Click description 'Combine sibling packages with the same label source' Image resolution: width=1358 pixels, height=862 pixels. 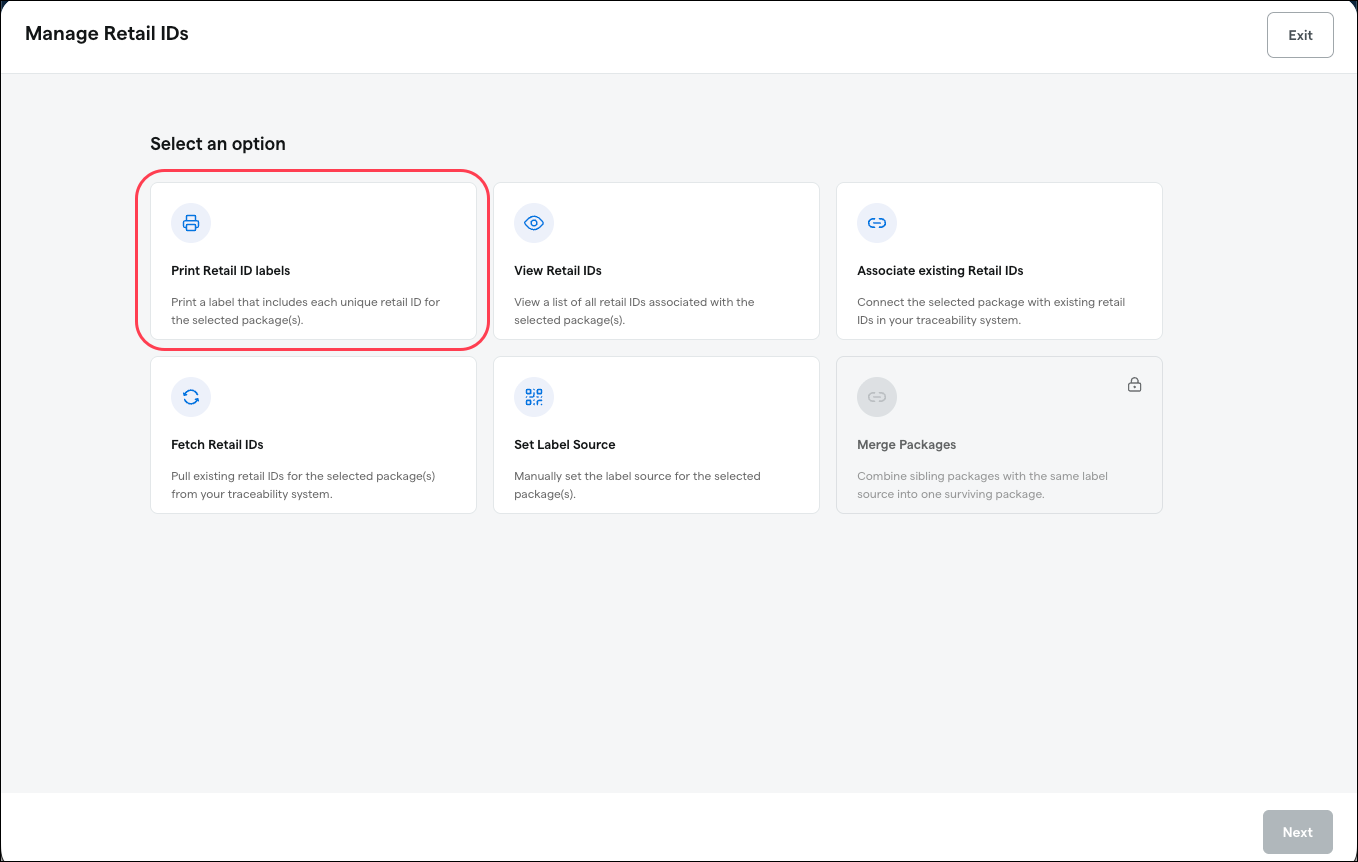click(982, 485)
